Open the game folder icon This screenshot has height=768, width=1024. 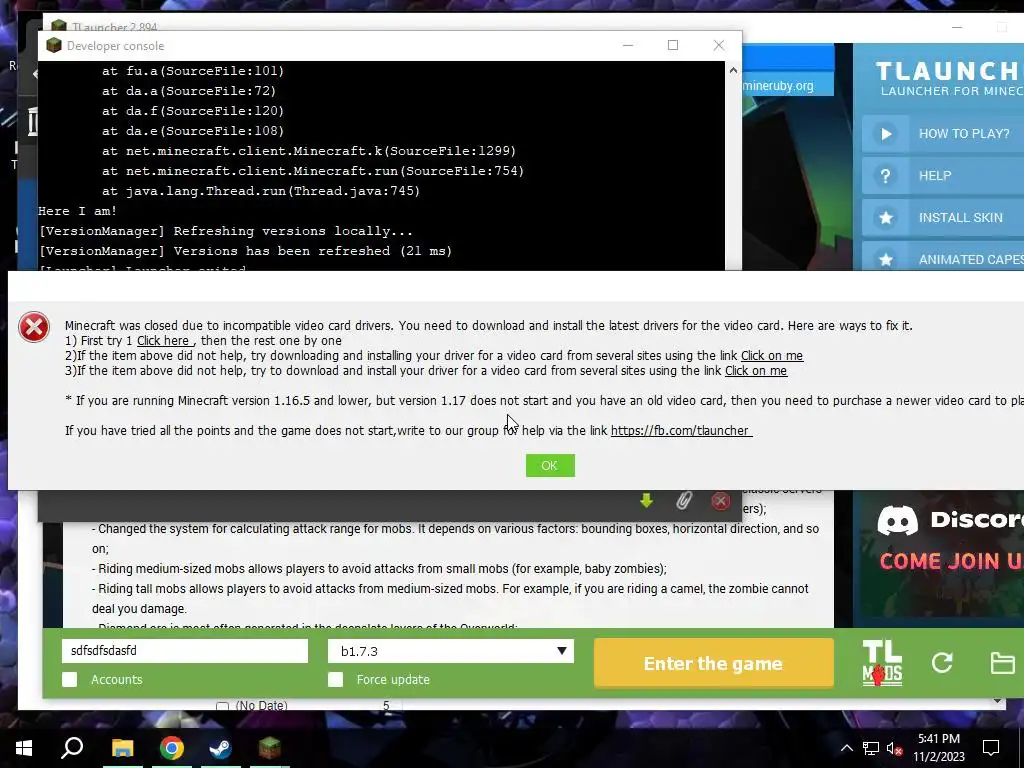click(x=1002, y=664)
